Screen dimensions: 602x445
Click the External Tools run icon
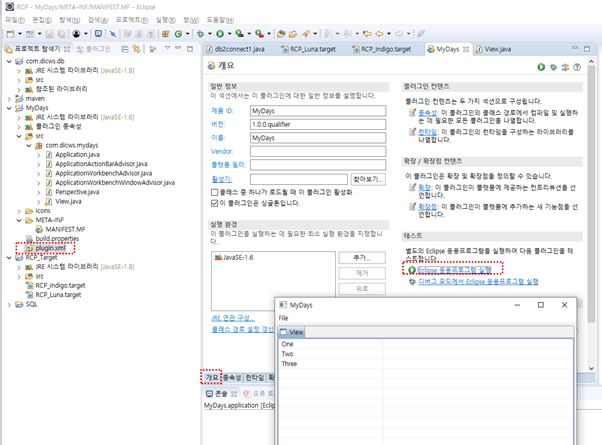point(259,34)
